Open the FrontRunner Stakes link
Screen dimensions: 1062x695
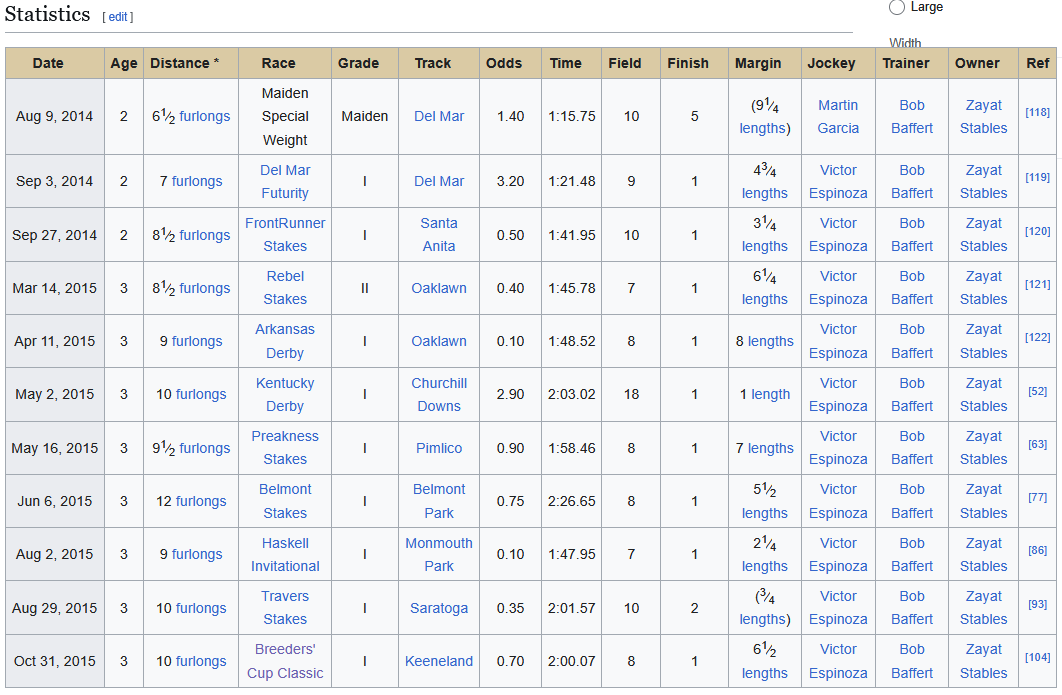[x=285, y=234]
